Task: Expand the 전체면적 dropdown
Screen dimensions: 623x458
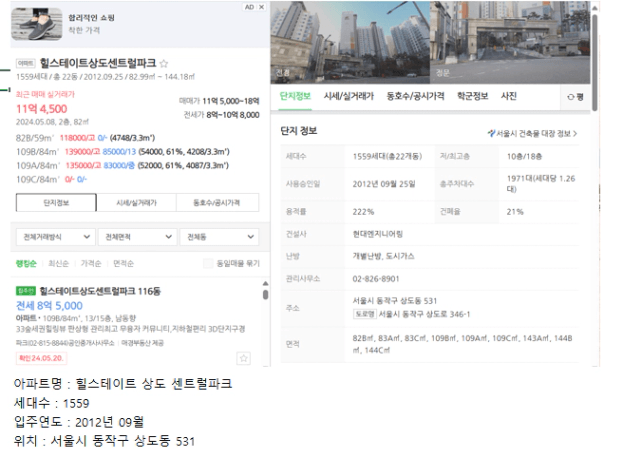Action: click(x=137, y=237)
